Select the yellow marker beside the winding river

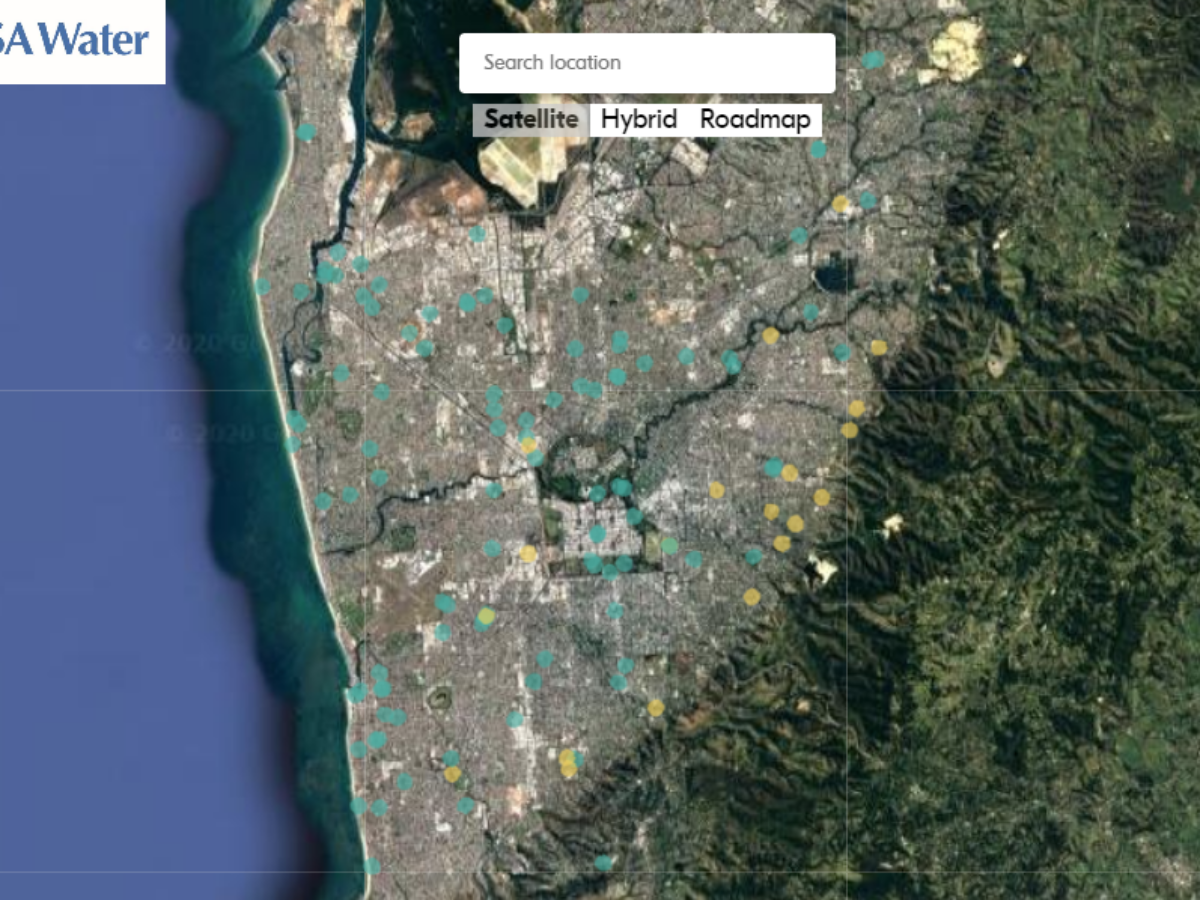click(x=770, y=336)
